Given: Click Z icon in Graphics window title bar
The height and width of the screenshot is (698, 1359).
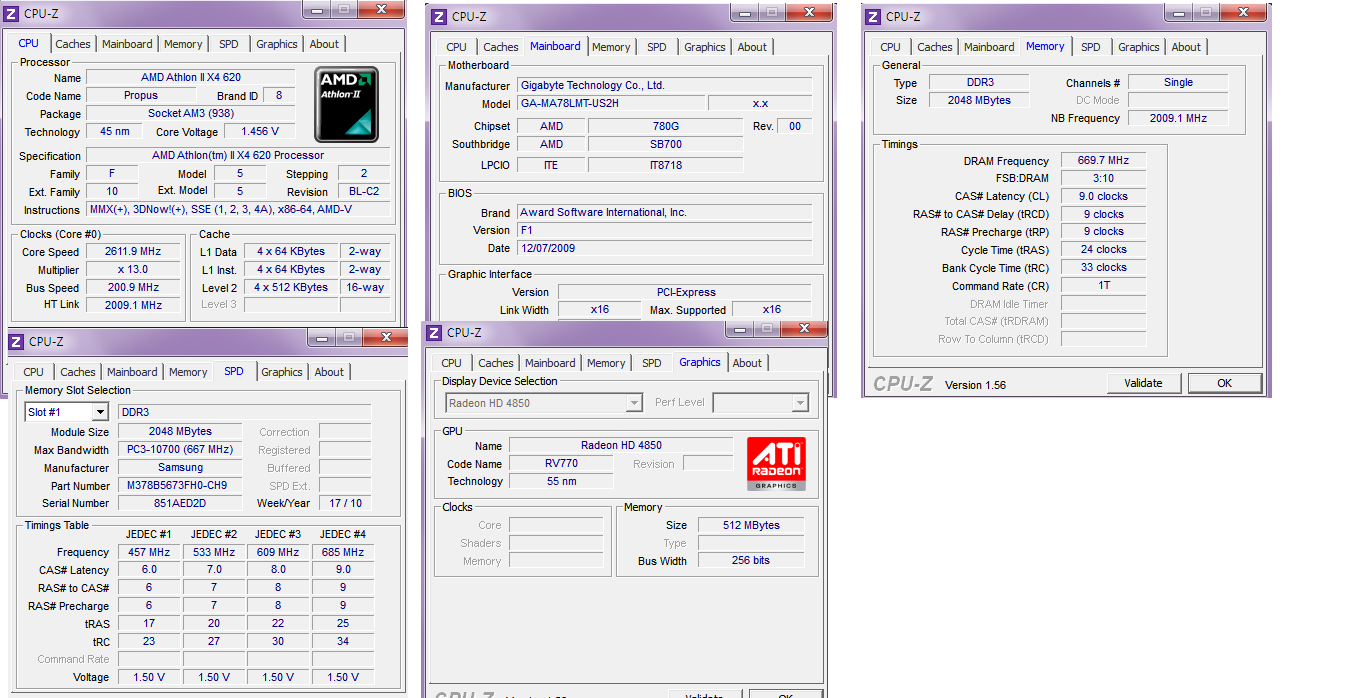Looking at the screenshot, I should pyautogui.click(x=433, y=332).
